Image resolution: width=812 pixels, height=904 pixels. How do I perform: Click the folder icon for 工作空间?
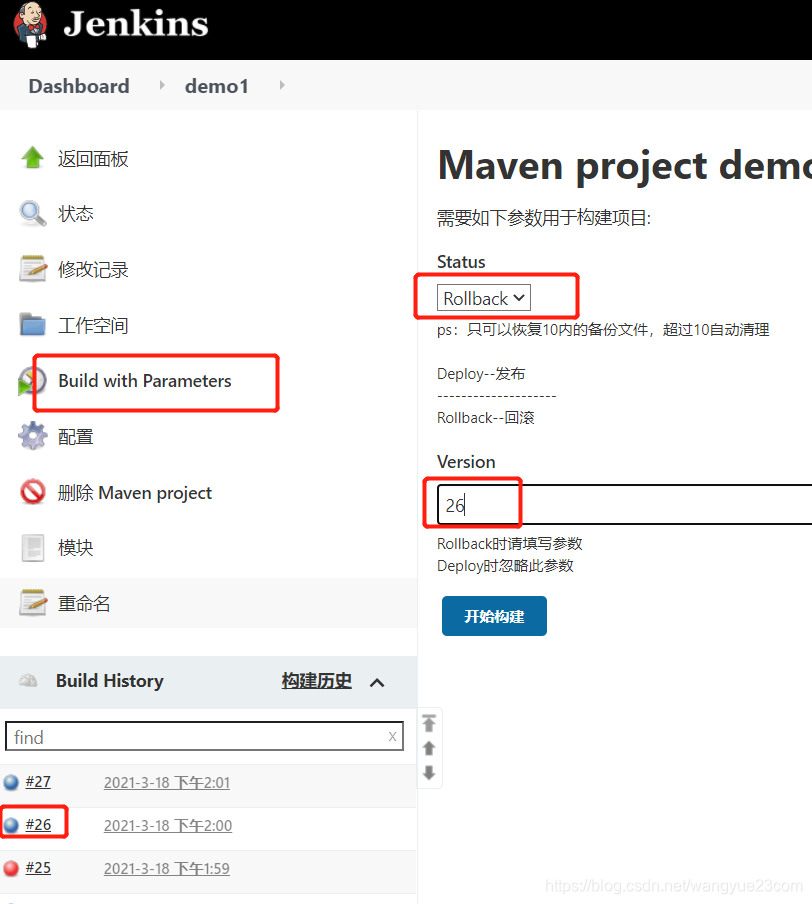pos(32,324)
